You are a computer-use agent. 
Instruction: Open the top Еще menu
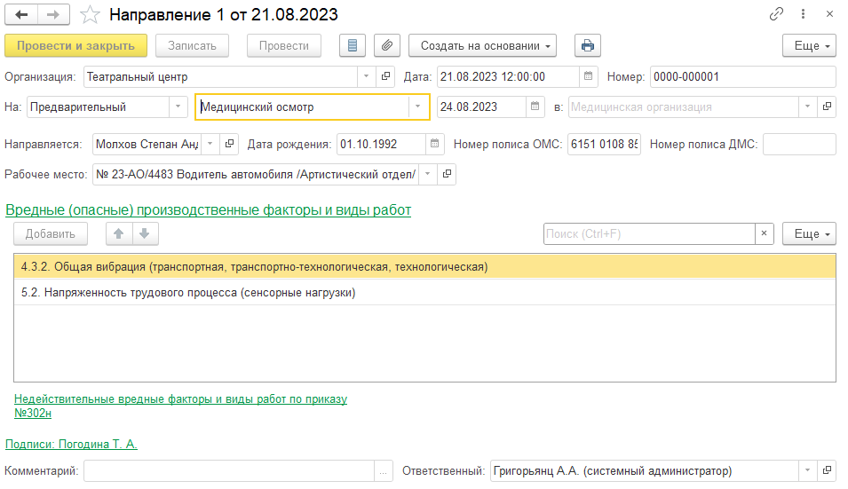click(x=808, y=46)
